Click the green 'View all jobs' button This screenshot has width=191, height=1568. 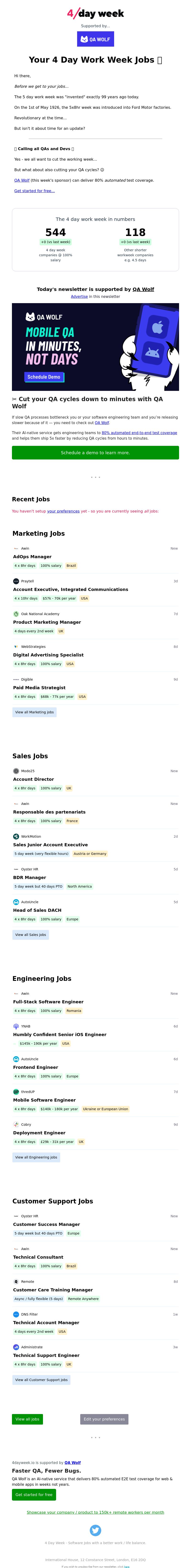point(27,1419)
